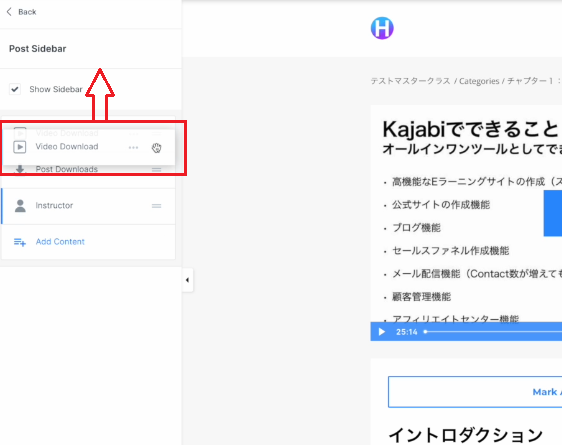Click the Back label text
The image size is (562, 445).
point(27,12)
